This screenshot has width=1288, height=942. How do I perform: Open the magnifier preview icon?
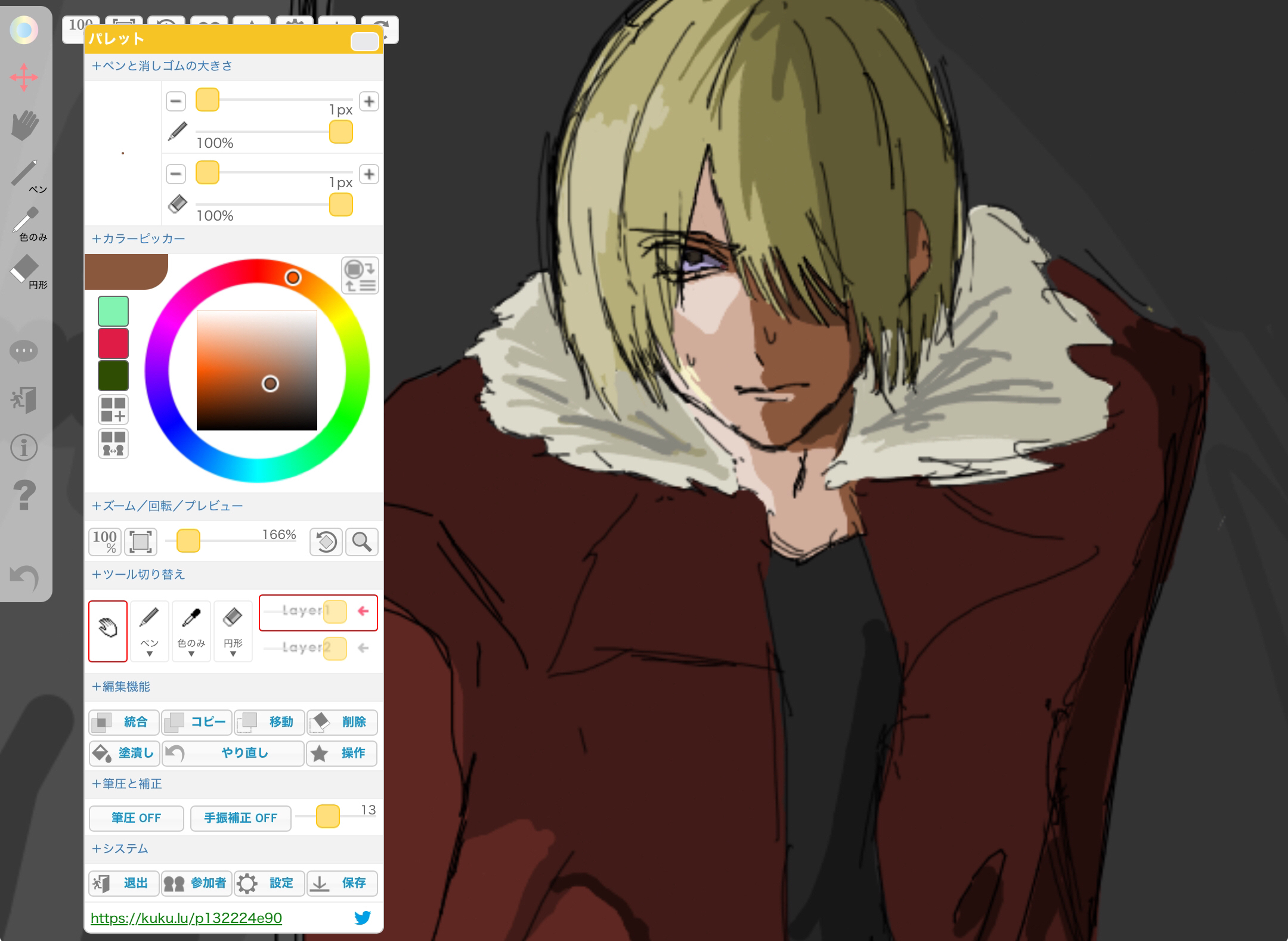point(362,542)
